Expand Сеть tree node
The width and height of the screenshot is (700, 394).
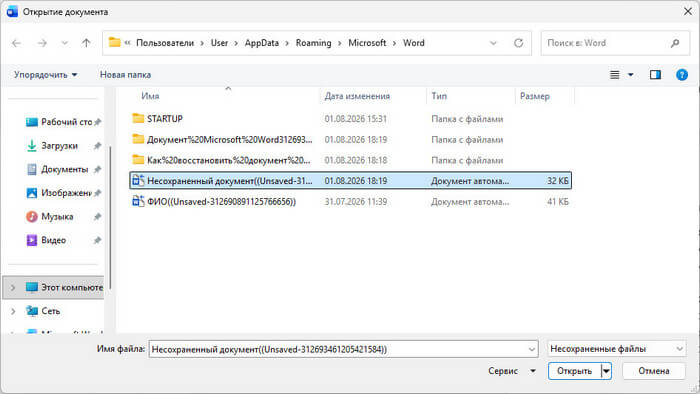point(13,311)
